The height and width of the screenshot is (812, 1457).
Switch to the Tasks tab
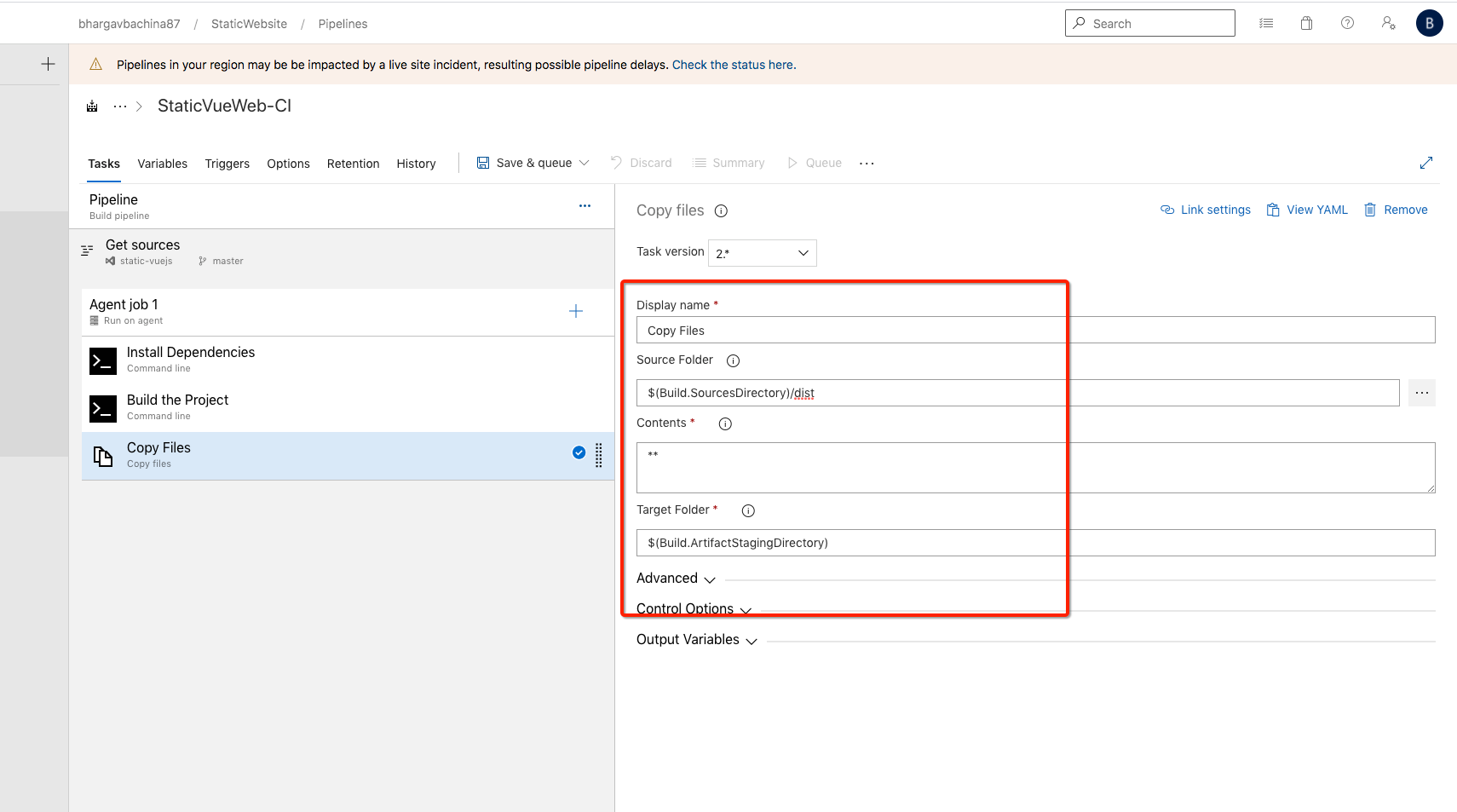[104, 164]
